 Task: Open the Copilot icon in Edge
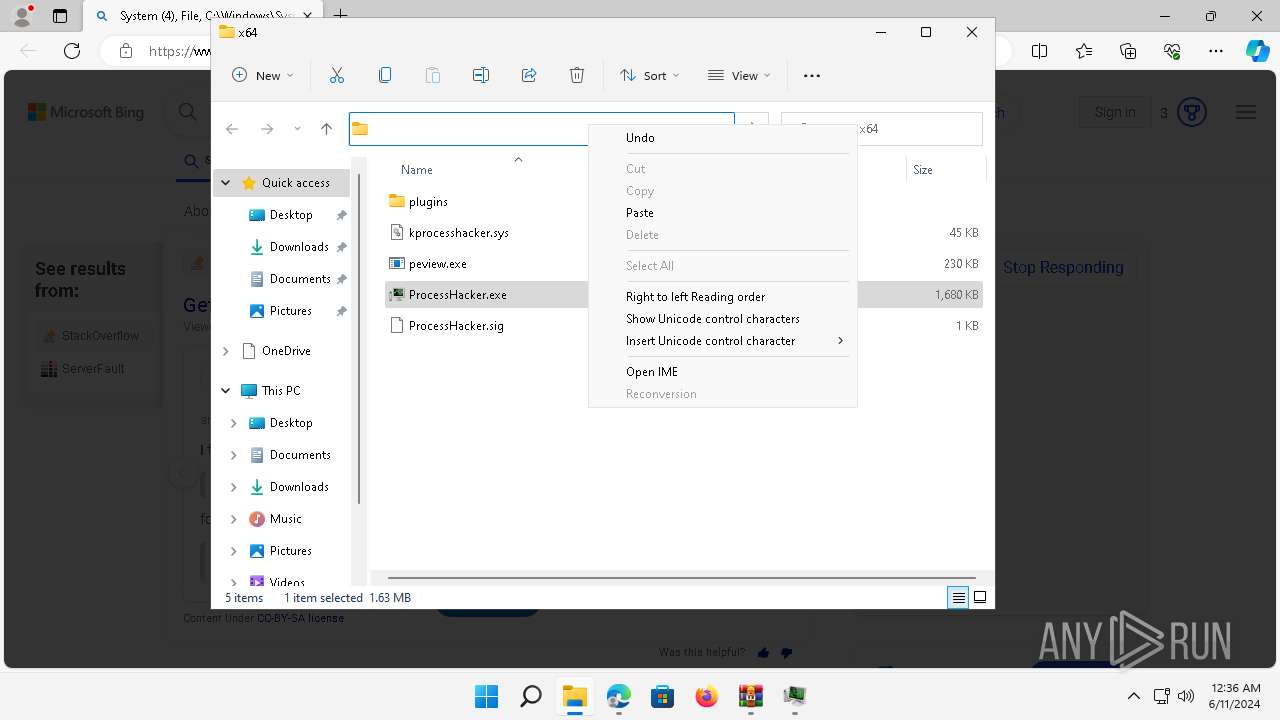click(1257, 51)
